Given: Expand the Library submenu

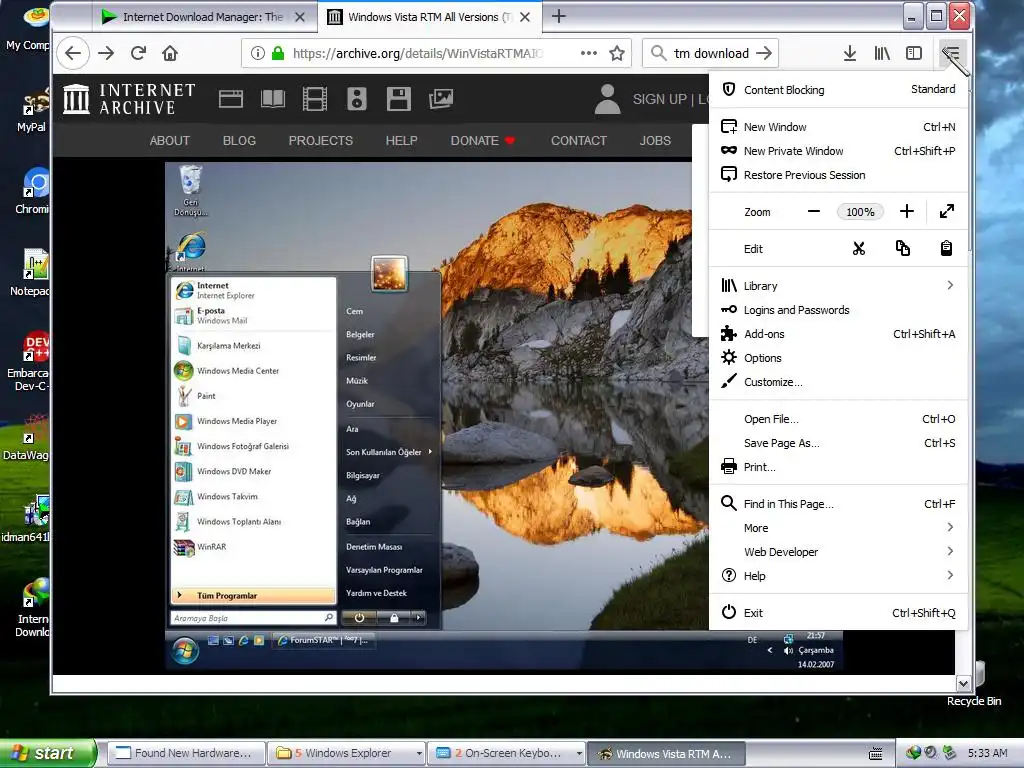Looking at the screenshot, I should [x=838, y=285].
